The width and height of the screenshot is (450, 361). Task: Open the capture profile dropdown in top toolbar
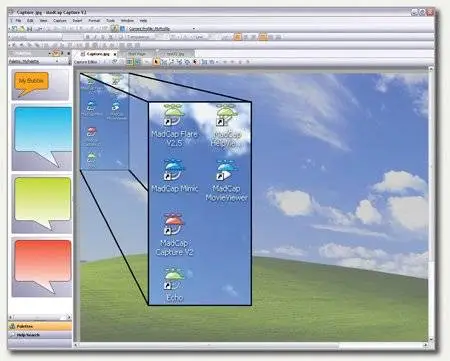coord(194,29)
